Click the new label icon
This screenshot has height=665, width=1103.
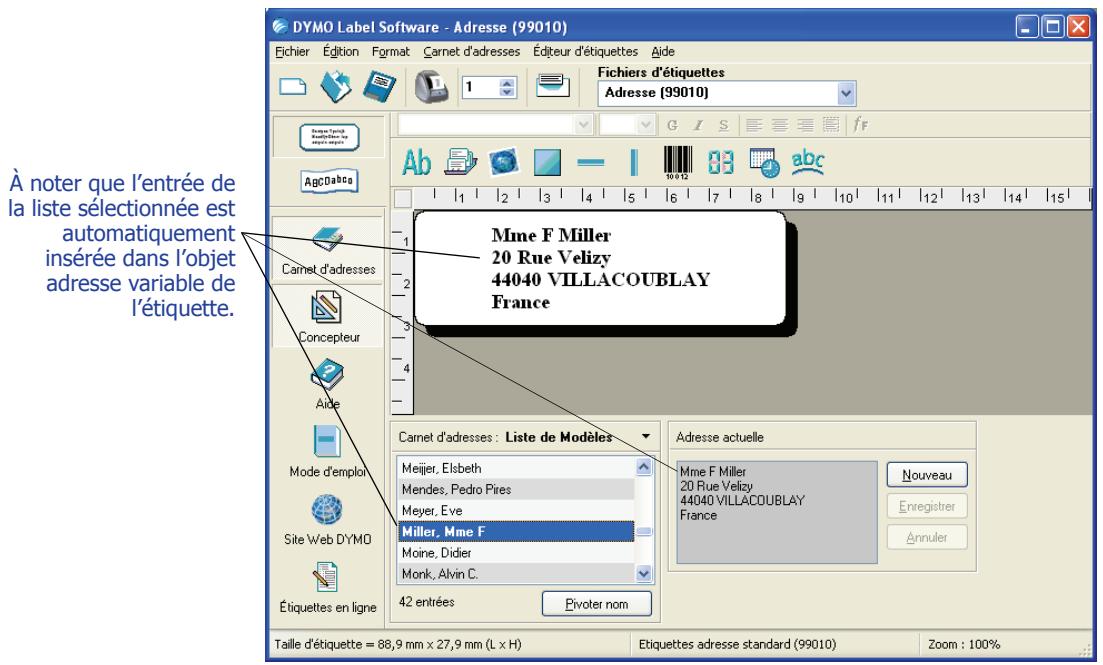[x=293, y=87]
